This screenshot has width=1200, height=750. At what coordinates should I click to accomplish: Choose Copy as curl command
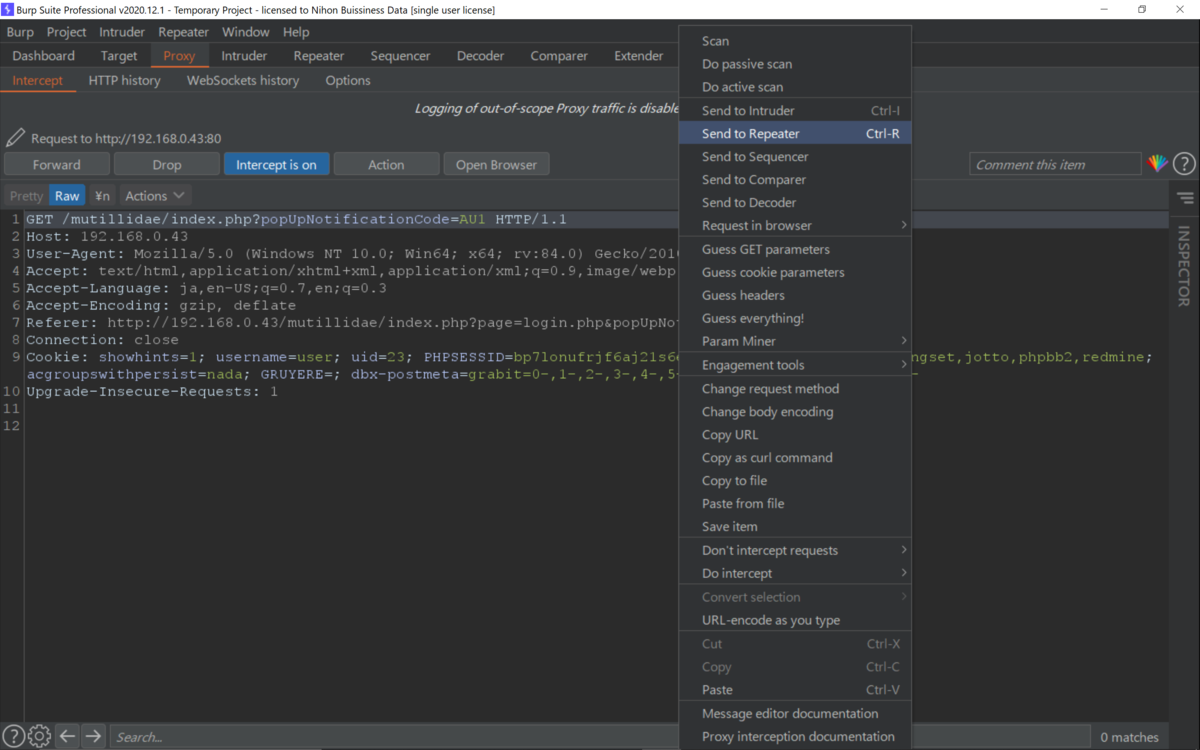point(795,457)
